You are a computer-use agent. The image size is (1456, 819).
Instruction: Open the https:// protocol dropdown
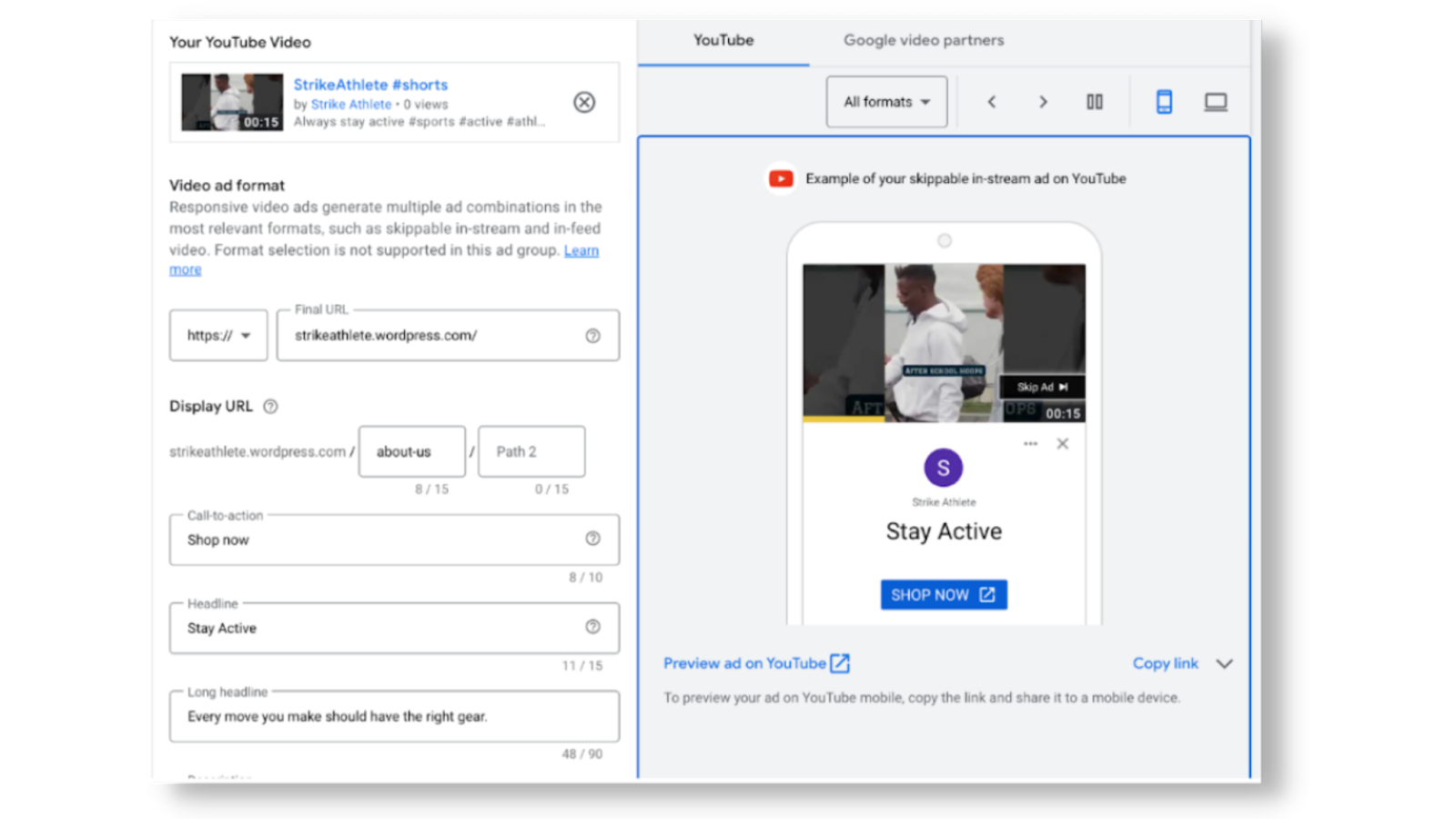tap(218, 335)
